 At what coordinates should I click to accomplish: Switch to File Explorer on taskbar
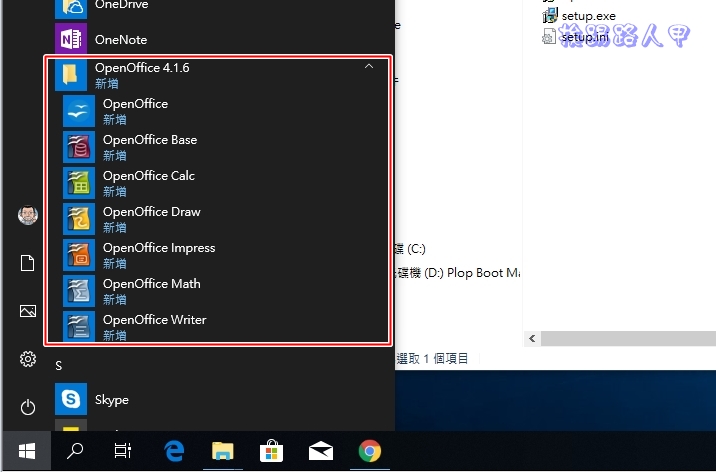coord(223,451)
